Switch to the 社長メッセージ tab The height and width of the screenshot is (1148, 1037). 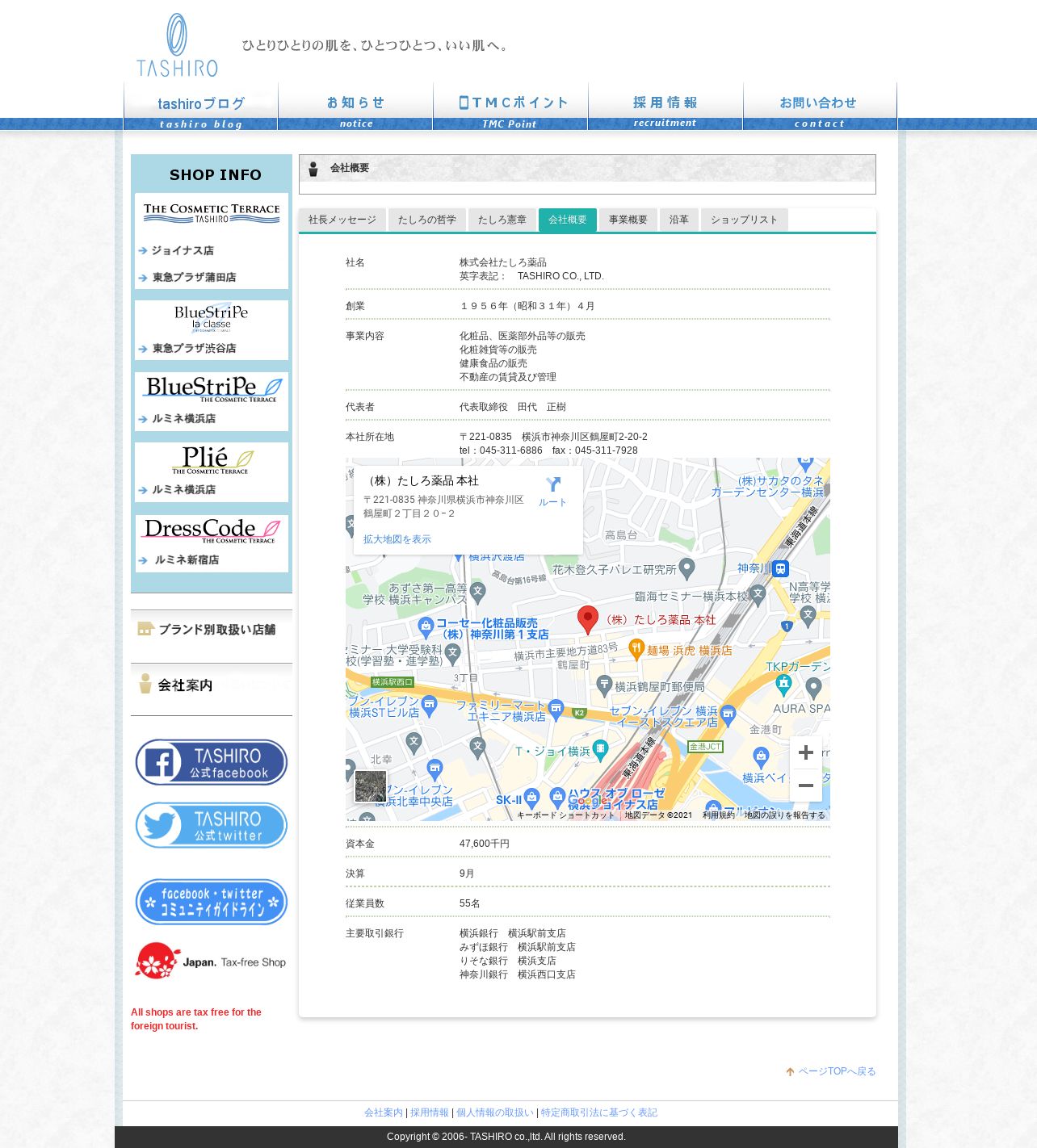[342, 220]
